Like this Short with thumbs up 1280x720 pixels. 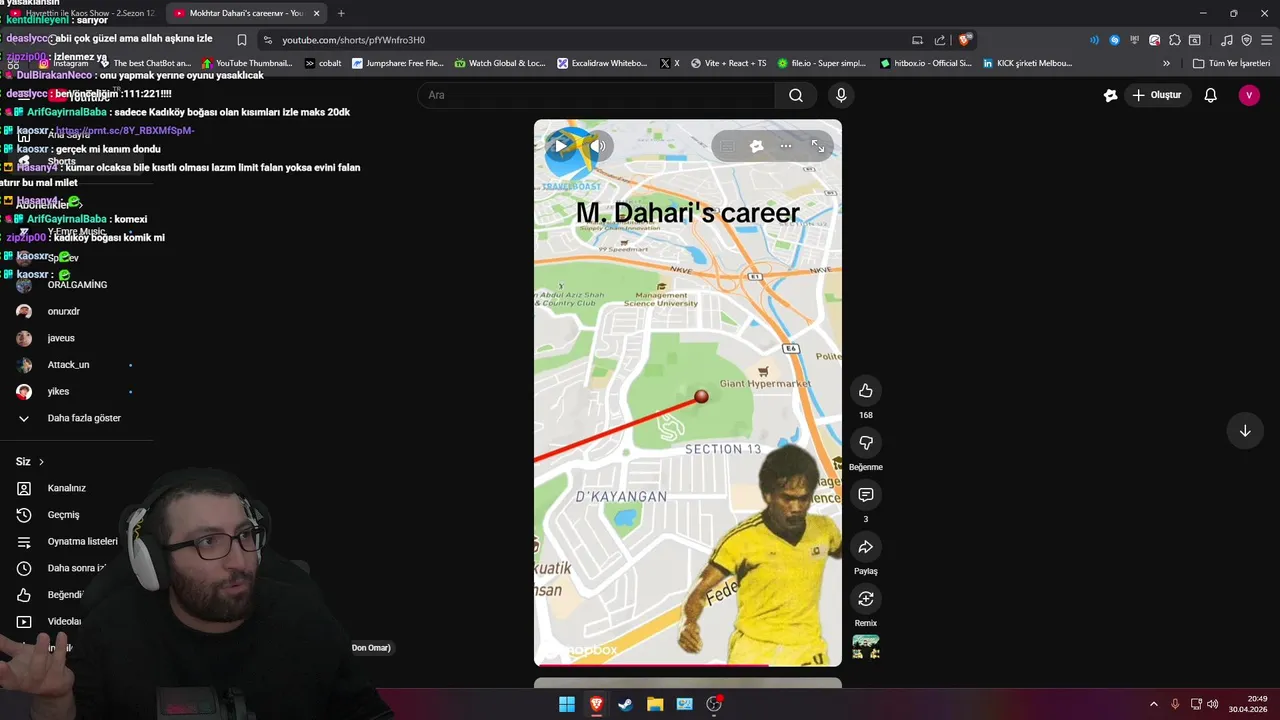coord(866,391)
